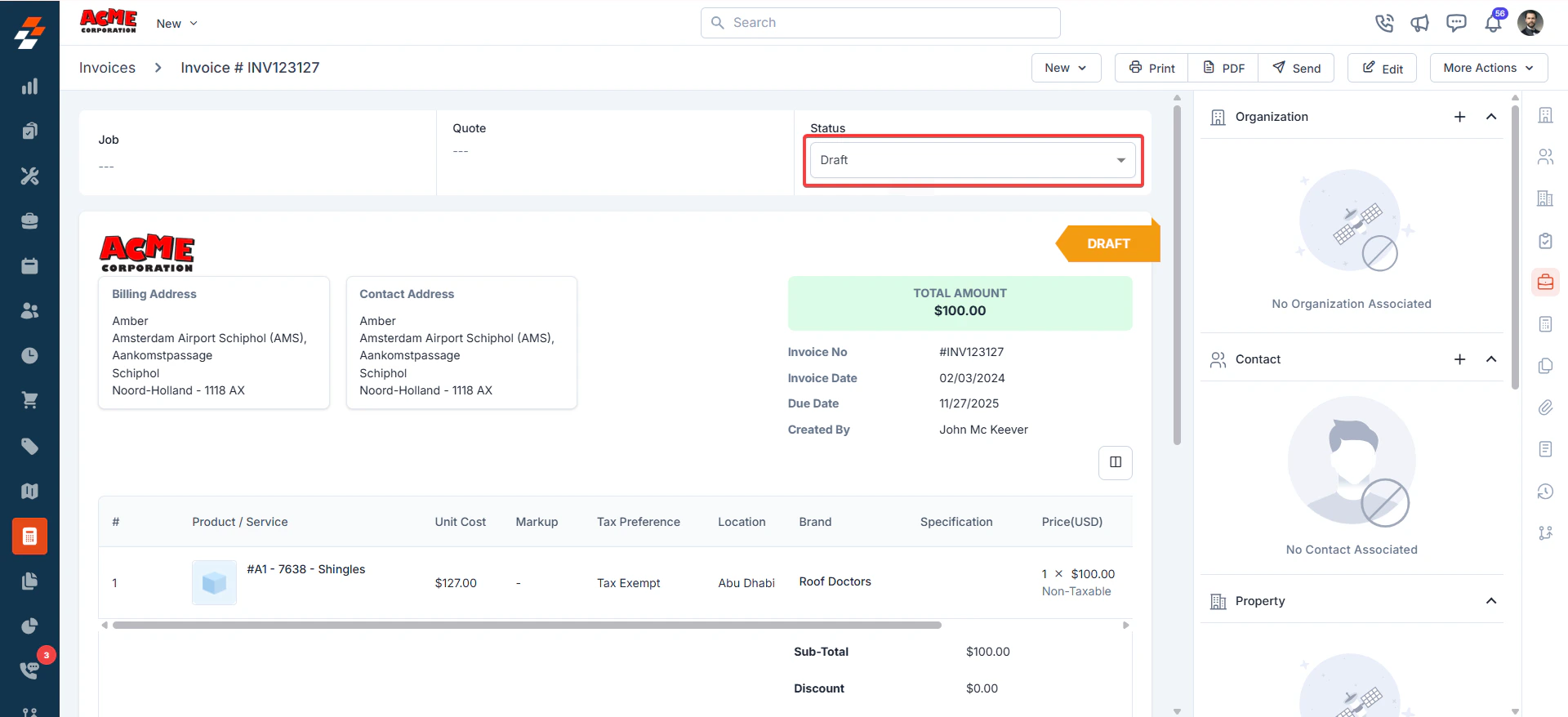Open the New dropdown beside ACME logo

tap(177, 24)
